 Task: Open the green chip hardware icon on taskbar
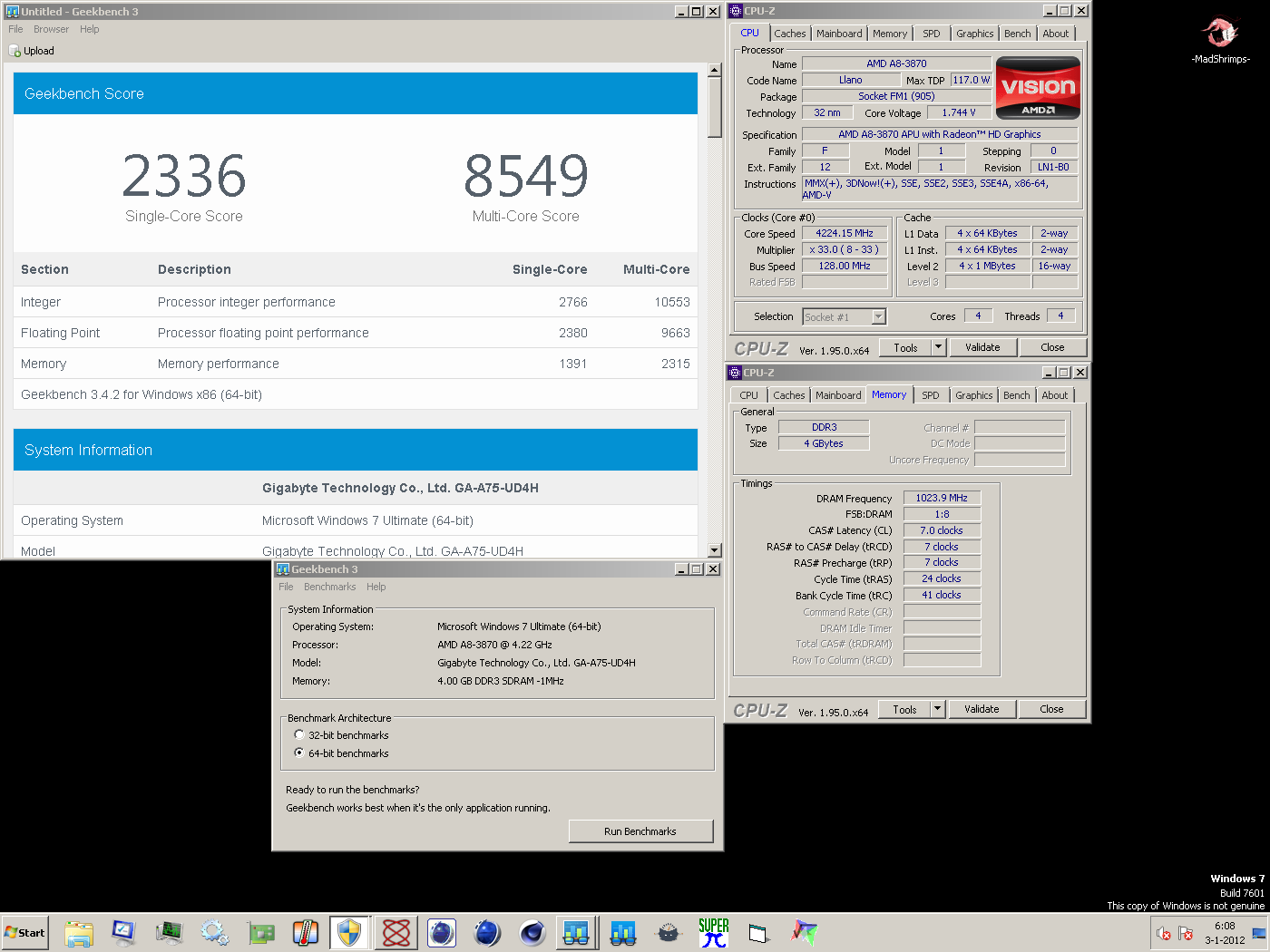click(x=169, y=933)
